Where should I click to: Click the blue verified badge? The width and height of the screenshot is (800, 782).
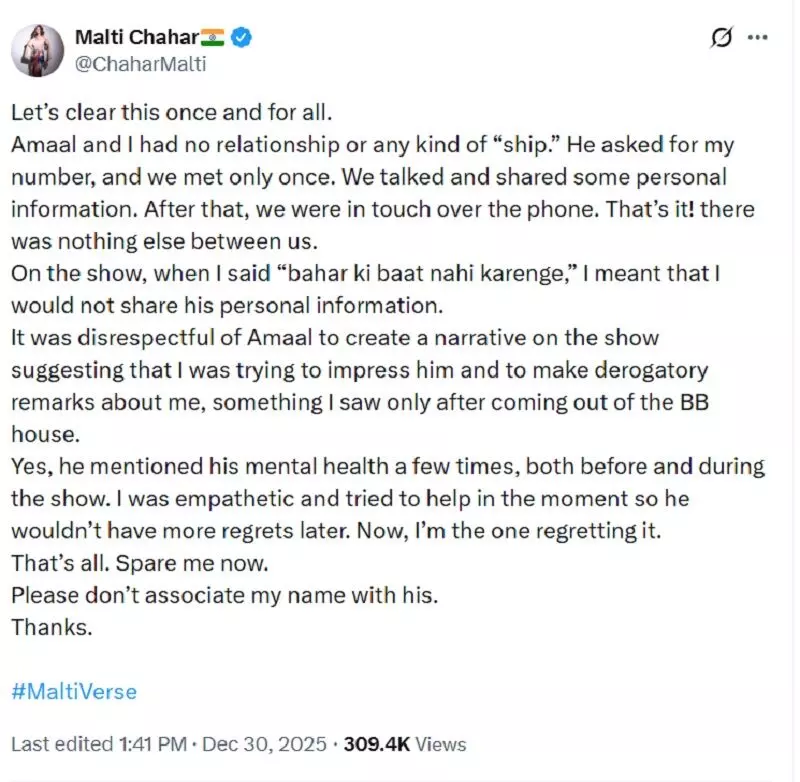(x=241, y=38)
